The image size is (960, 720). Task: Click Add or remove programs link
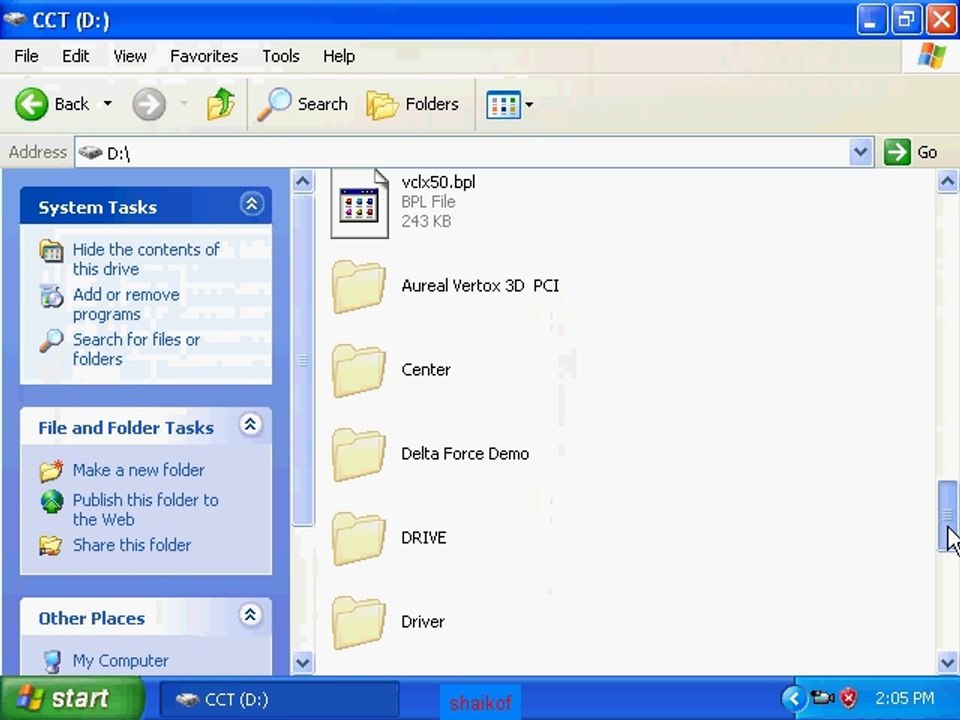[x=126, y=304]
